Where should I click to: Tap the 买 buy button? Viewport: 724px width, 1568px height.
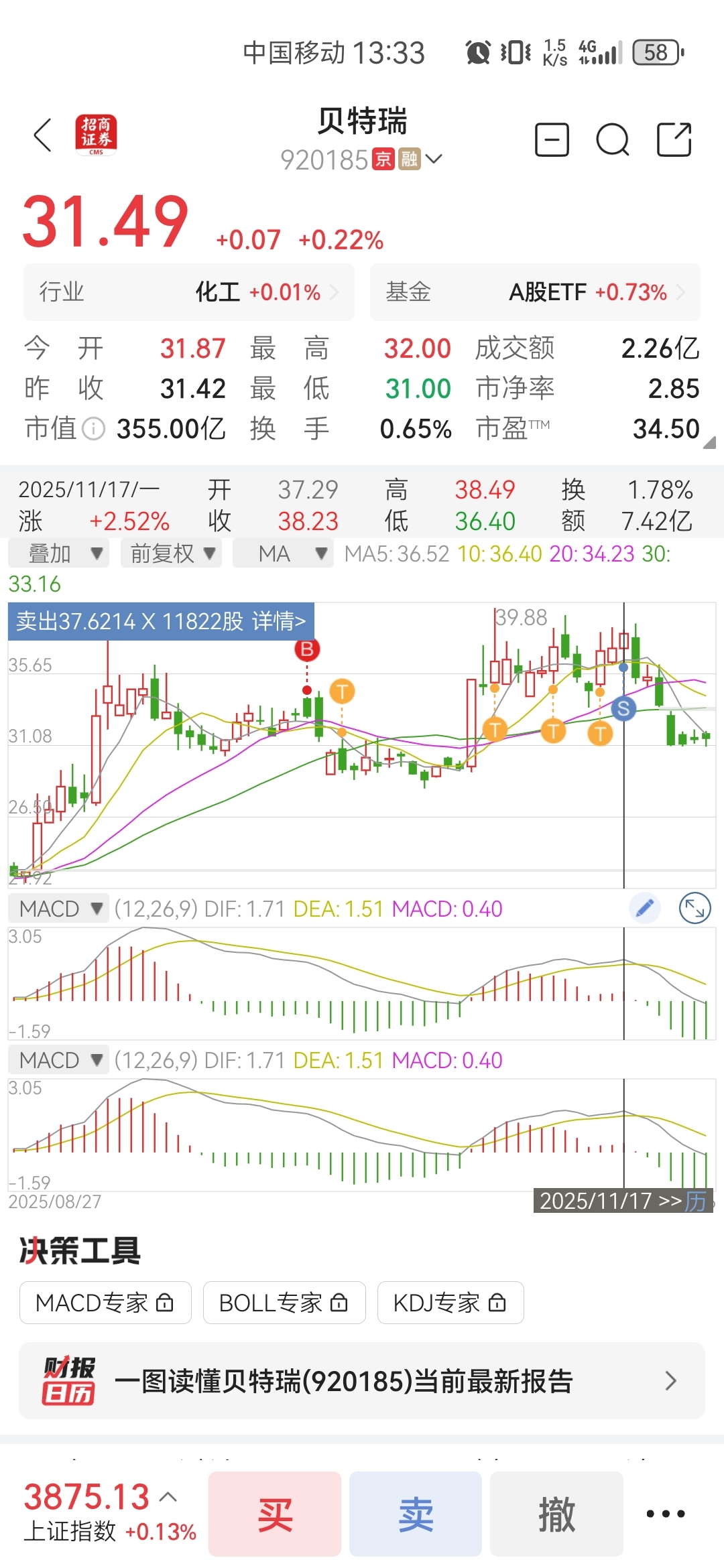(x=275, y=1514)
